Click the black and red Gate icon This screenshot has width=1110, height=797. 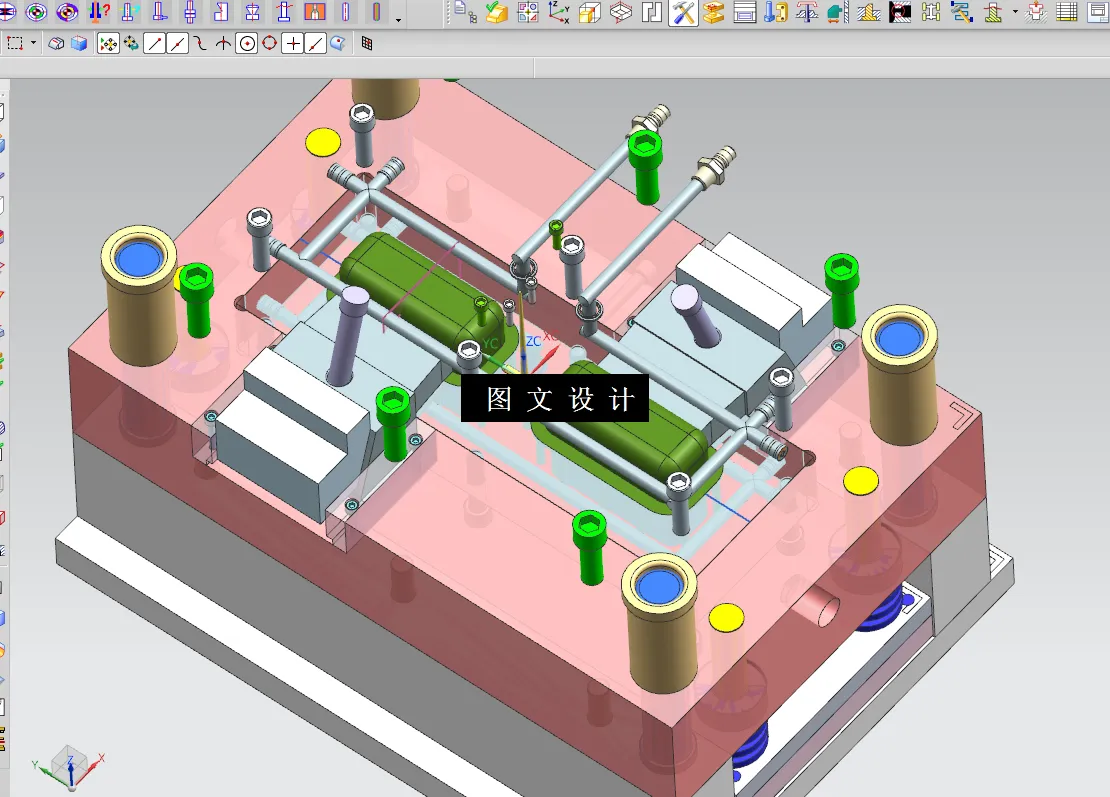[x=900, y=11]
